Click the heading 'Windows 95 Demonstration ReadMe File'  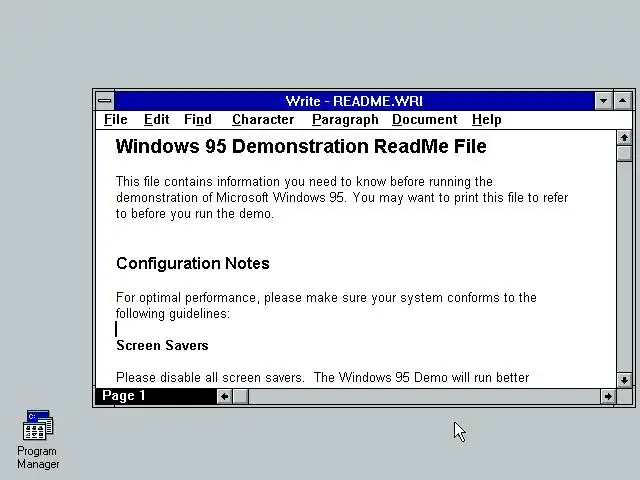pos(301,147)
